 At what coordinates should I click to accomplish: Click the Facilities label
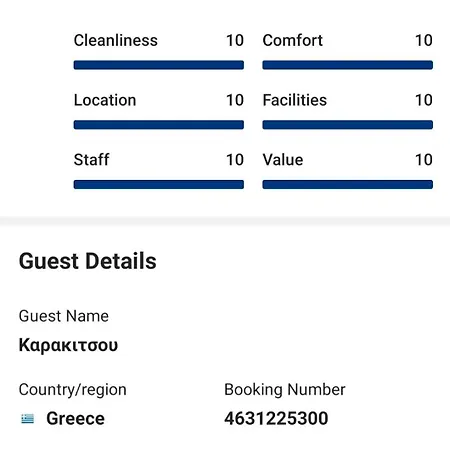click(295, 100)
